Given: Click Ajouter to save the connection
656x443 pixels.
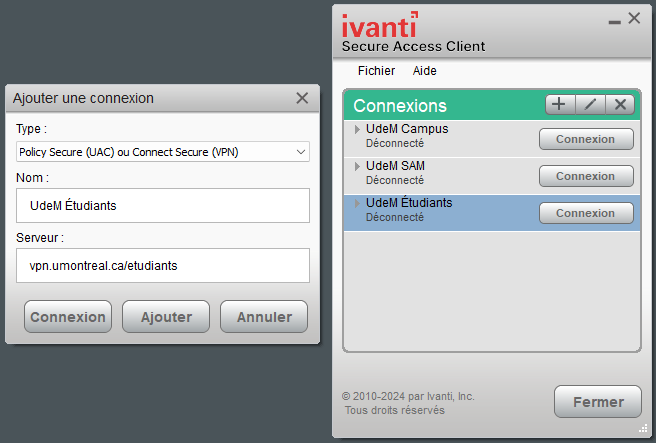Looking at the screenshot, I should click(166, 317).
